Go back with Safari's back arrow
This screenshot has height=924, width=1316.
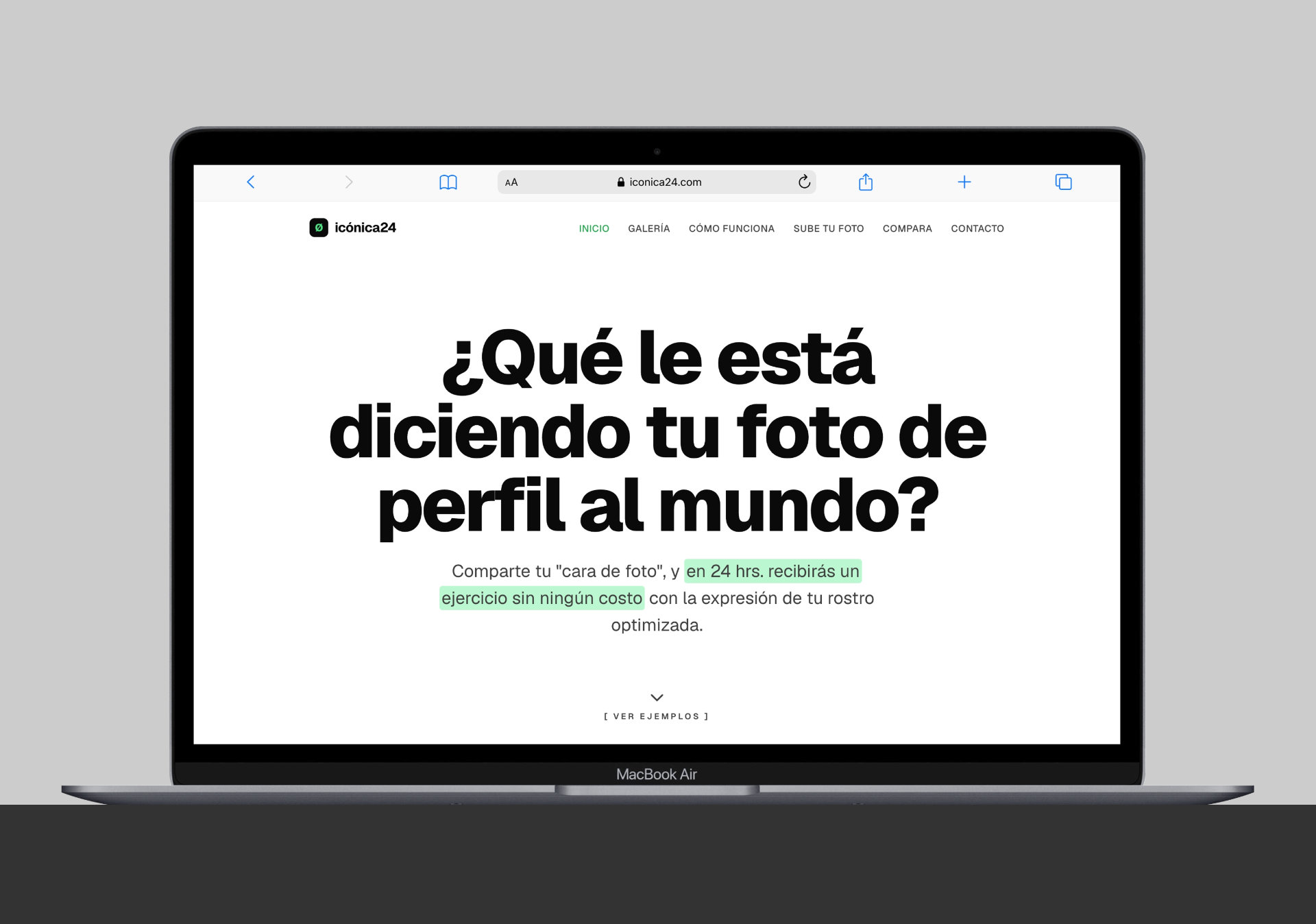tap(250, 182)
